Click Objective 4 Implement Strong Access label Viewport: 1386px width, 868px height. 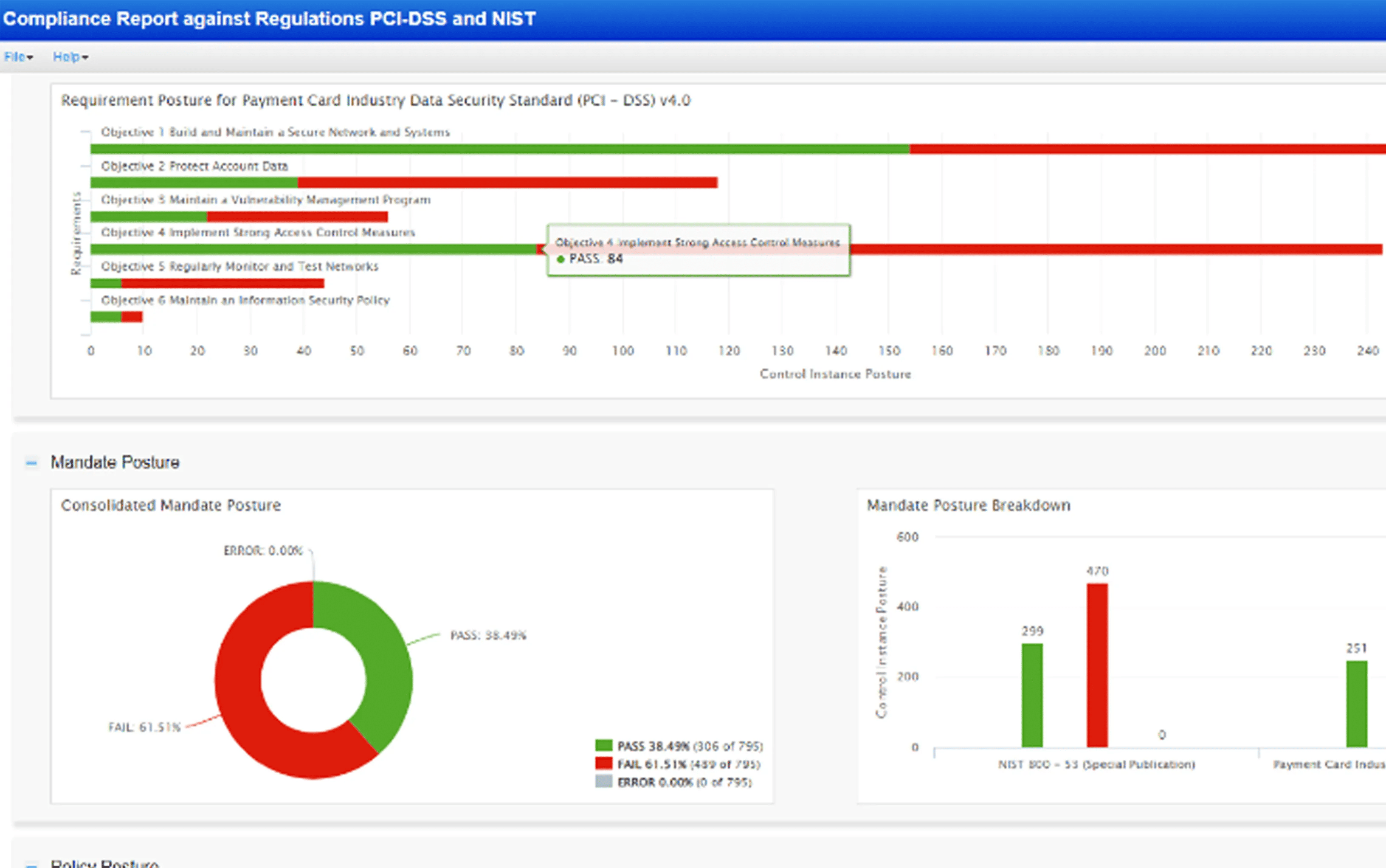tap(258, 233)
